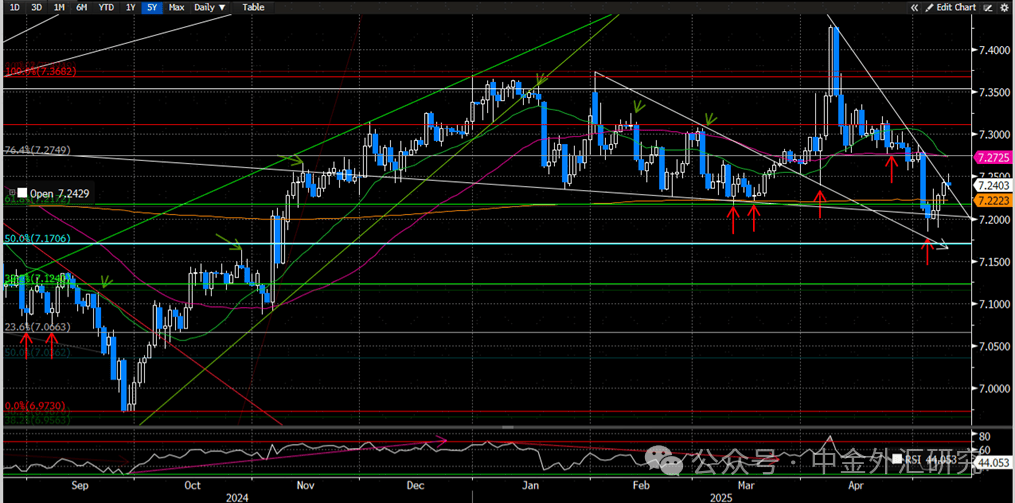The height and width of the screenshot is (503, 1015).
Task: Select the 5Y range button
Action: pyautogui.click(x=151, y=7)
